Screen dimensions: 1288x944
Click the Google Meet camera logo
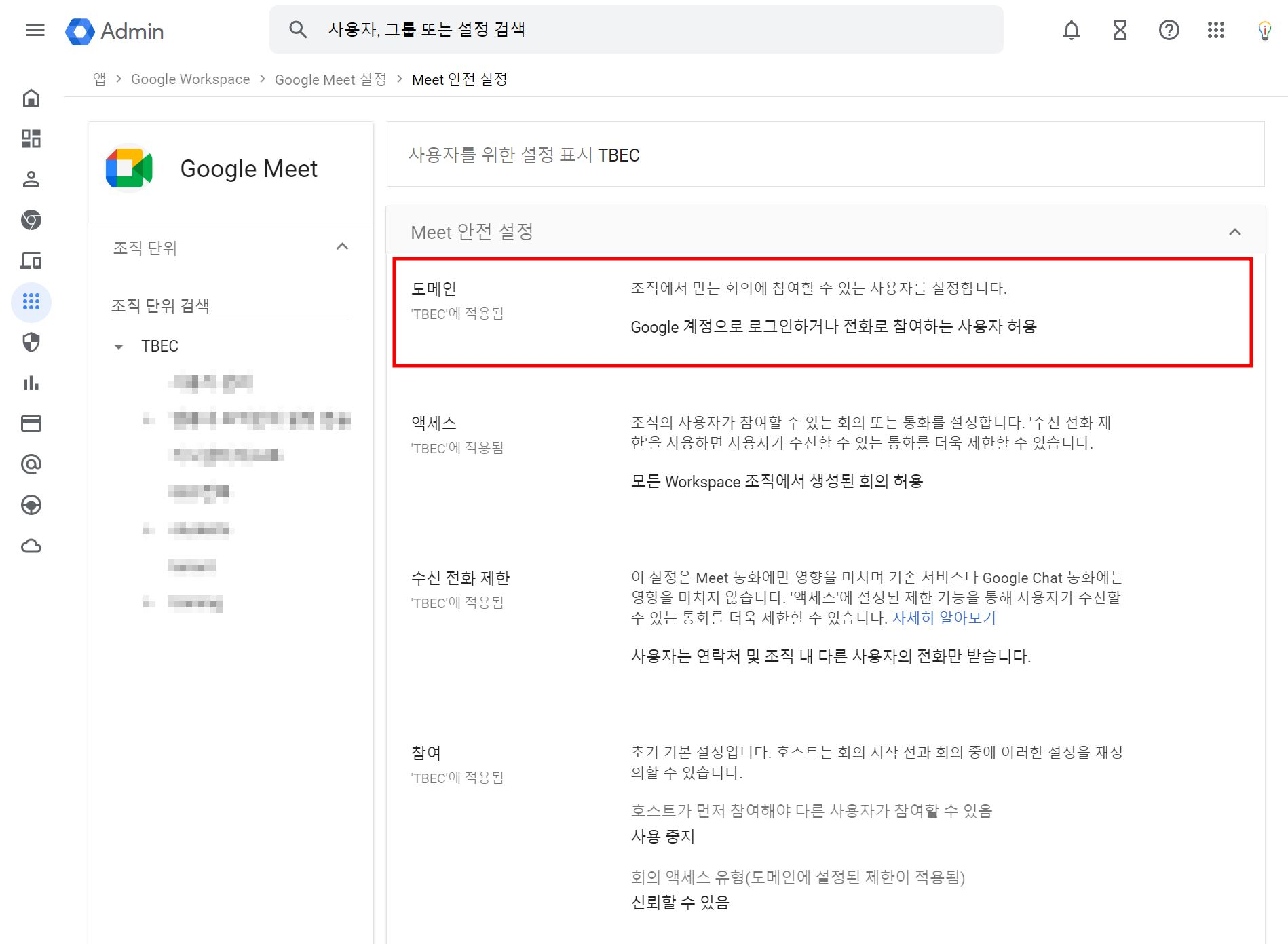click(x=129, y=168)
